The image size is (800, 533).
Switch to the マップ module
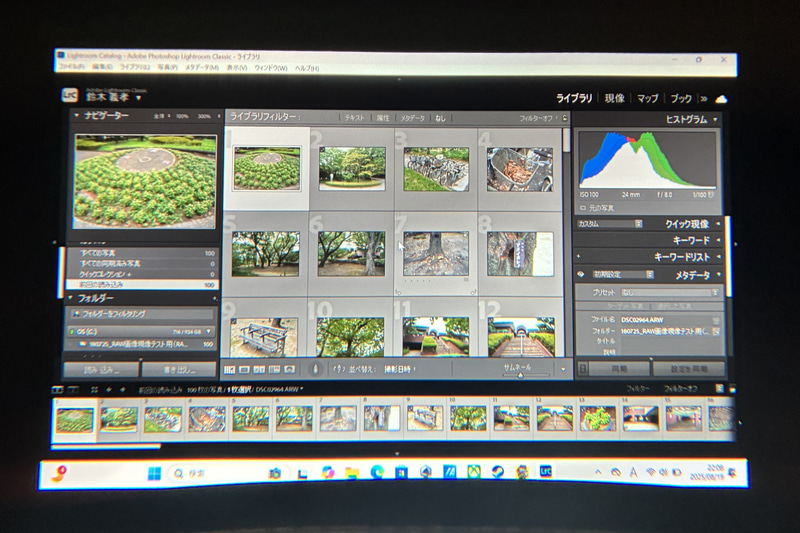(647, 98)
